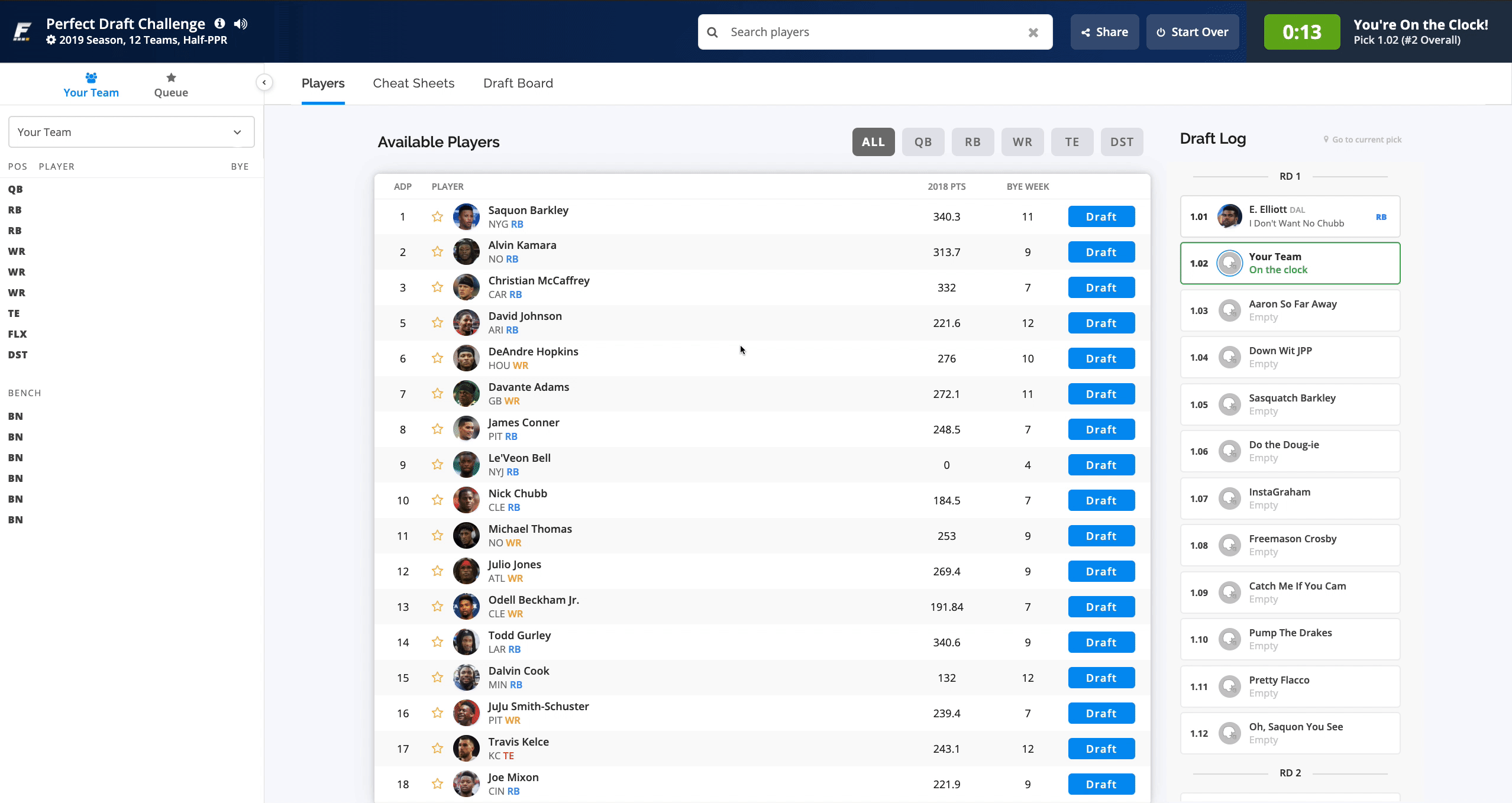Click the Go to current pick link
Image resolution: width=1512 pixels, height=803 pixels.
tap(1366, 140)
